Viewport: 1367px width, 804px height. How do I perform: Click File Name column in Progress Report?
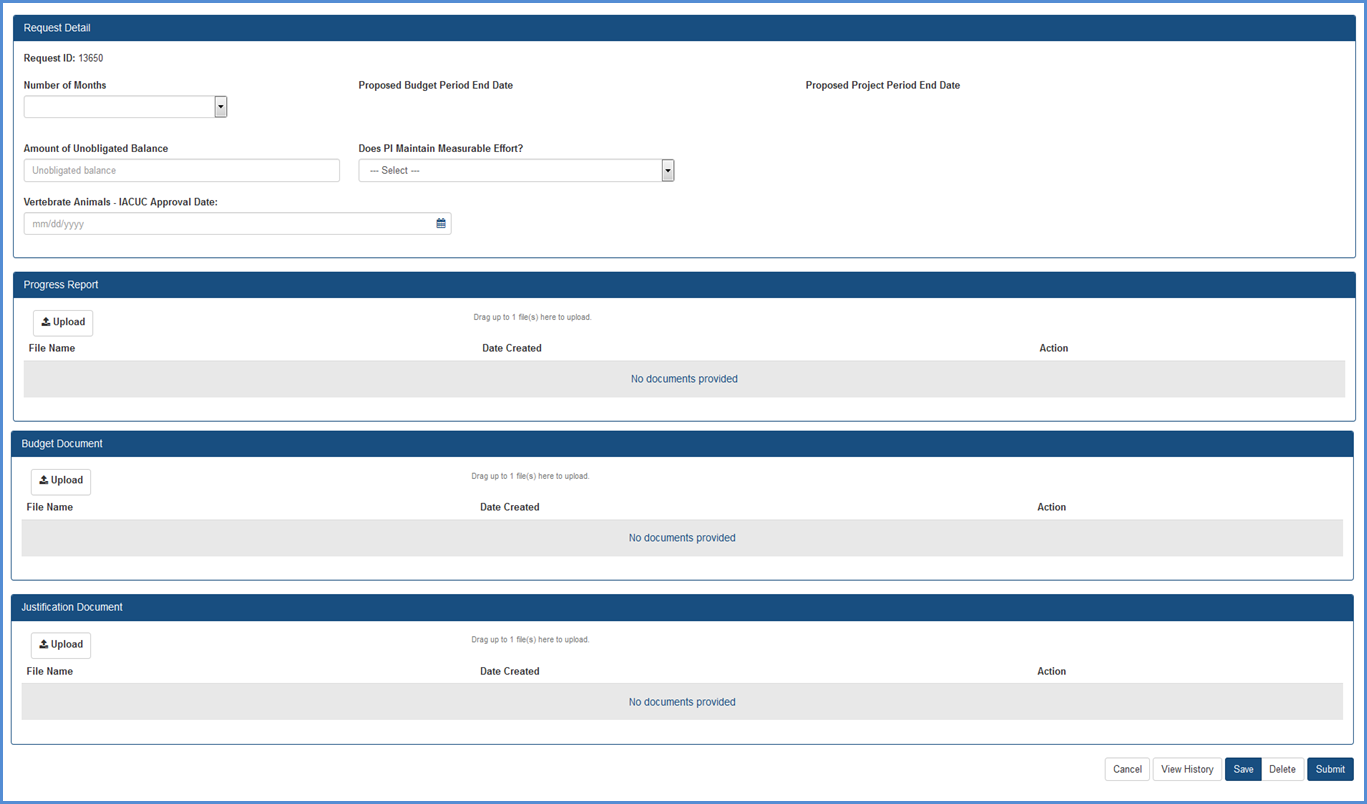coord(52,348)
